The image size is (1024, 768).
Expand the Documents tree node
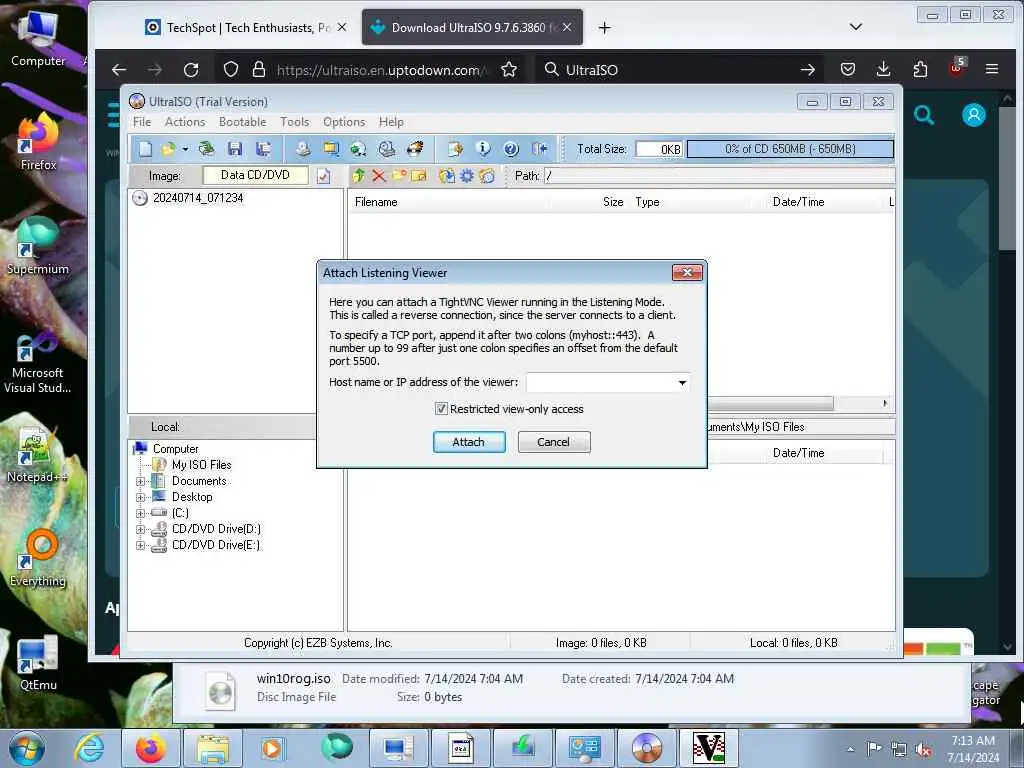(x=140, y=481)
